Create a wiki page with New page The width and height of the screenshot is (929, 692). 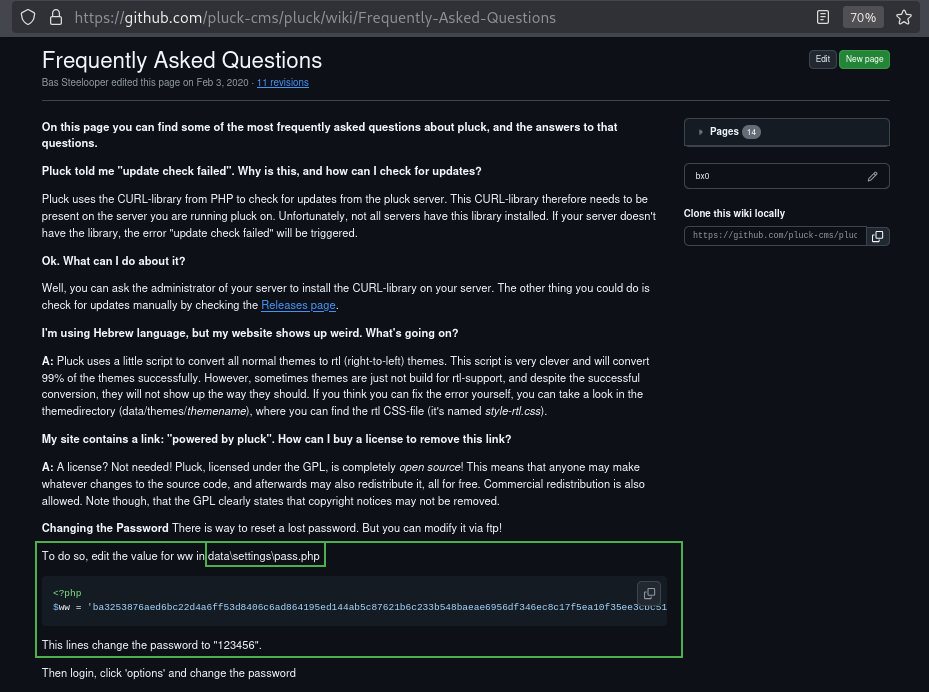pyautogui.click(x=864, y=59)
